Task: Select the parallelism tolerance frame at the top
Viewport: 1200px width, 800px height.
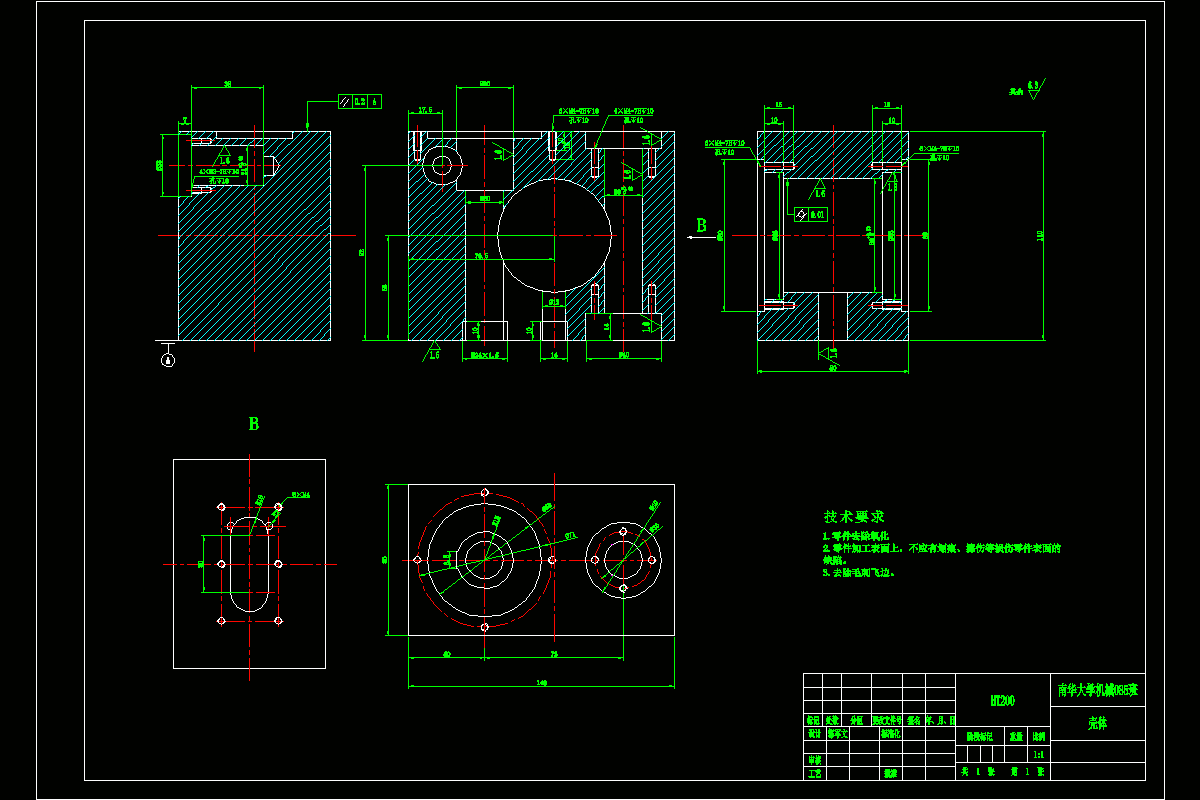Action: pyautogui.click(x=359, y=101)
